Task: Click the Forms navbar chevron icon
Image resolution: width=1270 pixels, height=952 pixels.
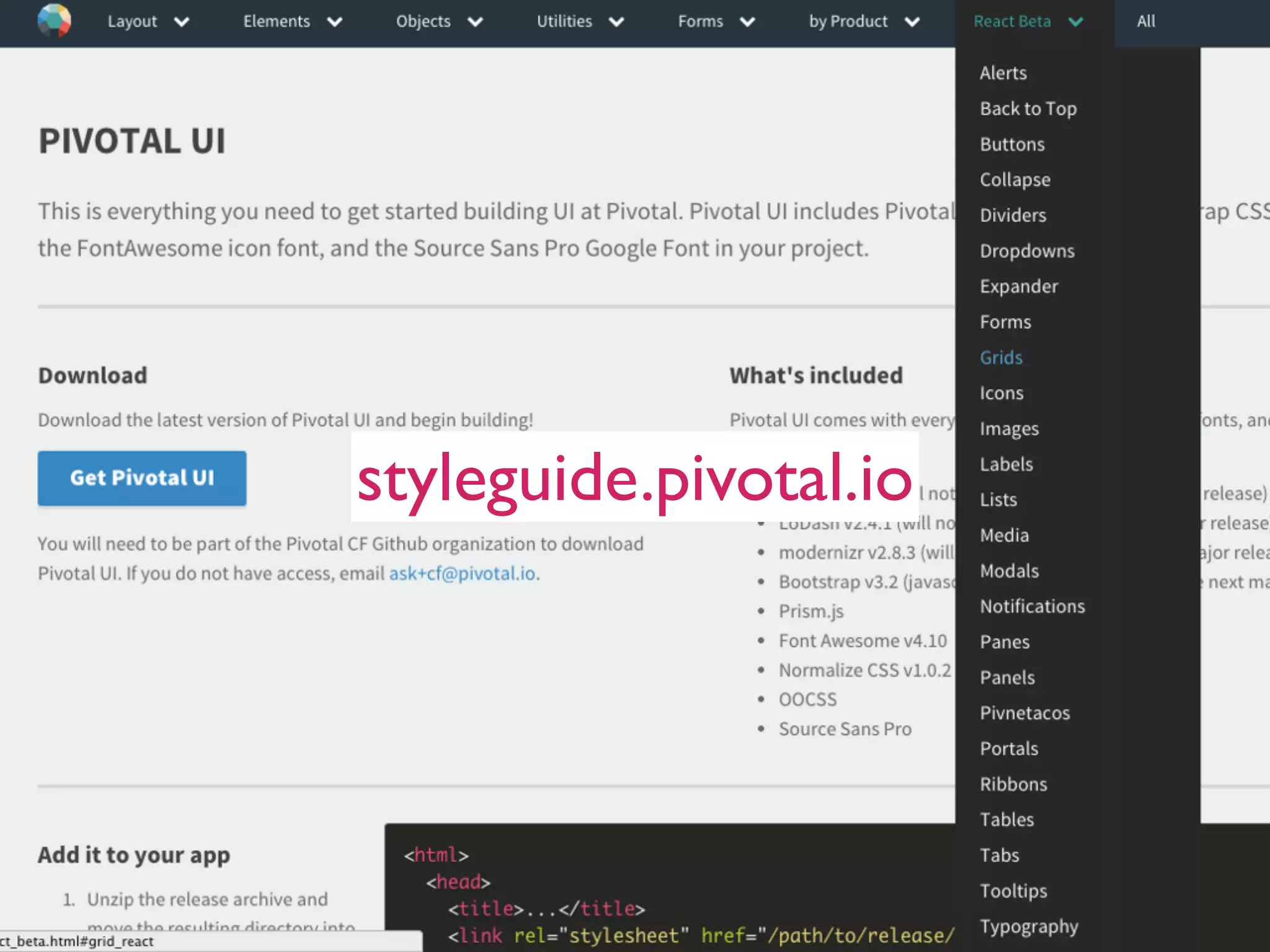Action: (x=747, y=22)
